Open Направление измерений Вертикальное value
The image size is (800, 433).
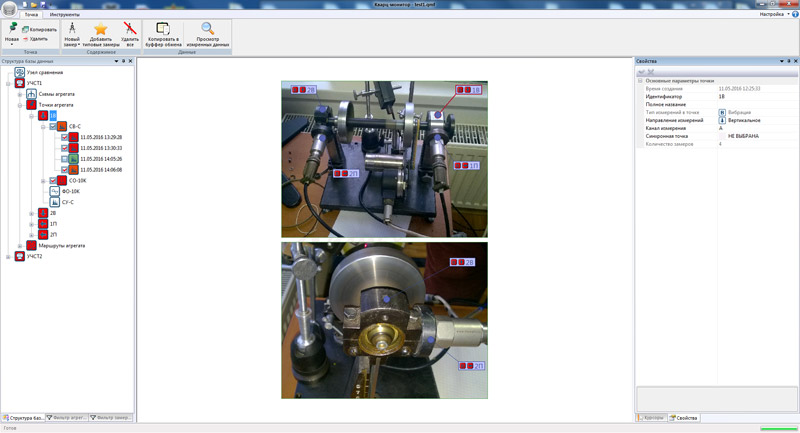(757, 120)
